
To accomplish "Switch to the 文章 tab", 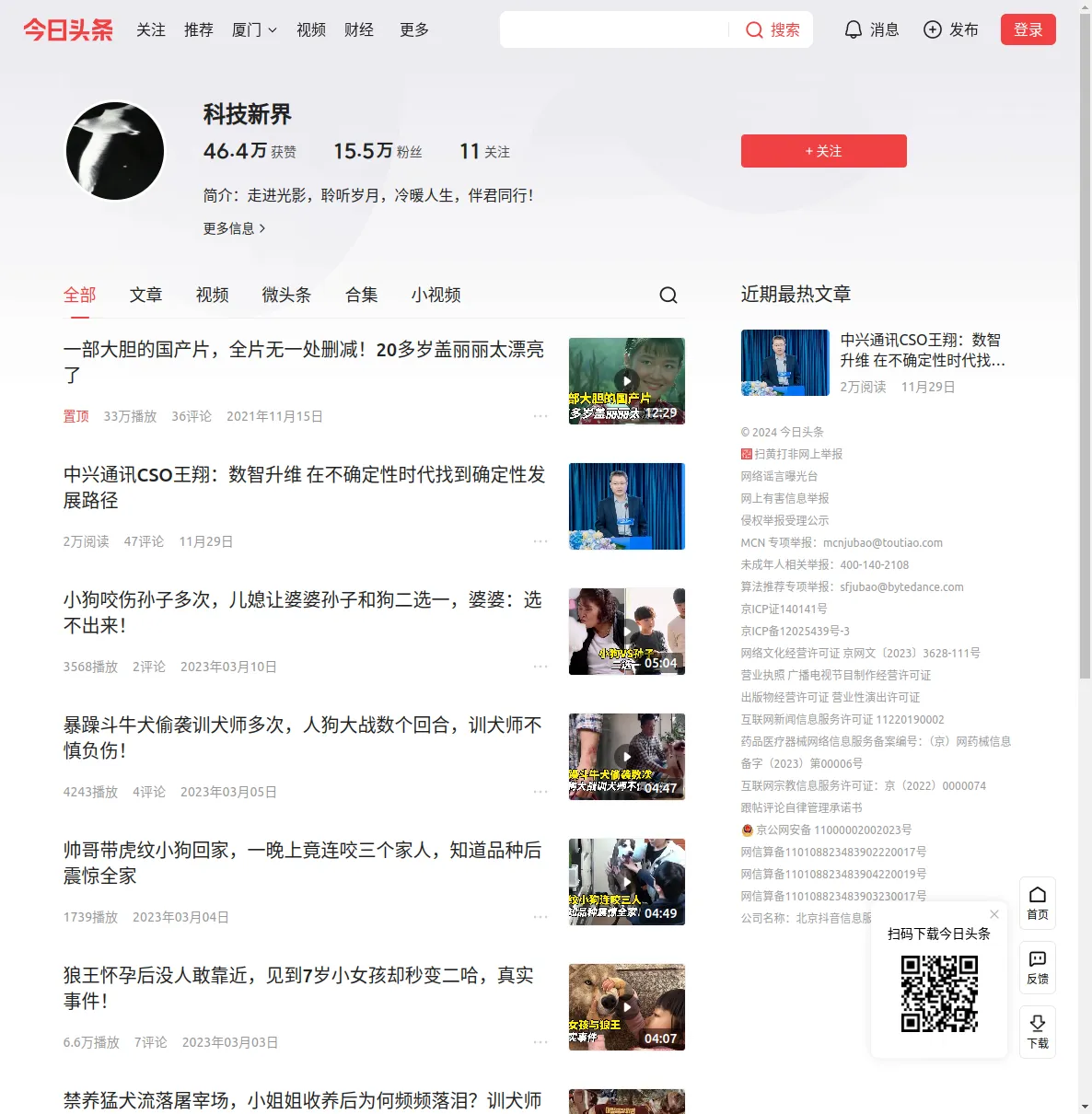I will (146, 295).
